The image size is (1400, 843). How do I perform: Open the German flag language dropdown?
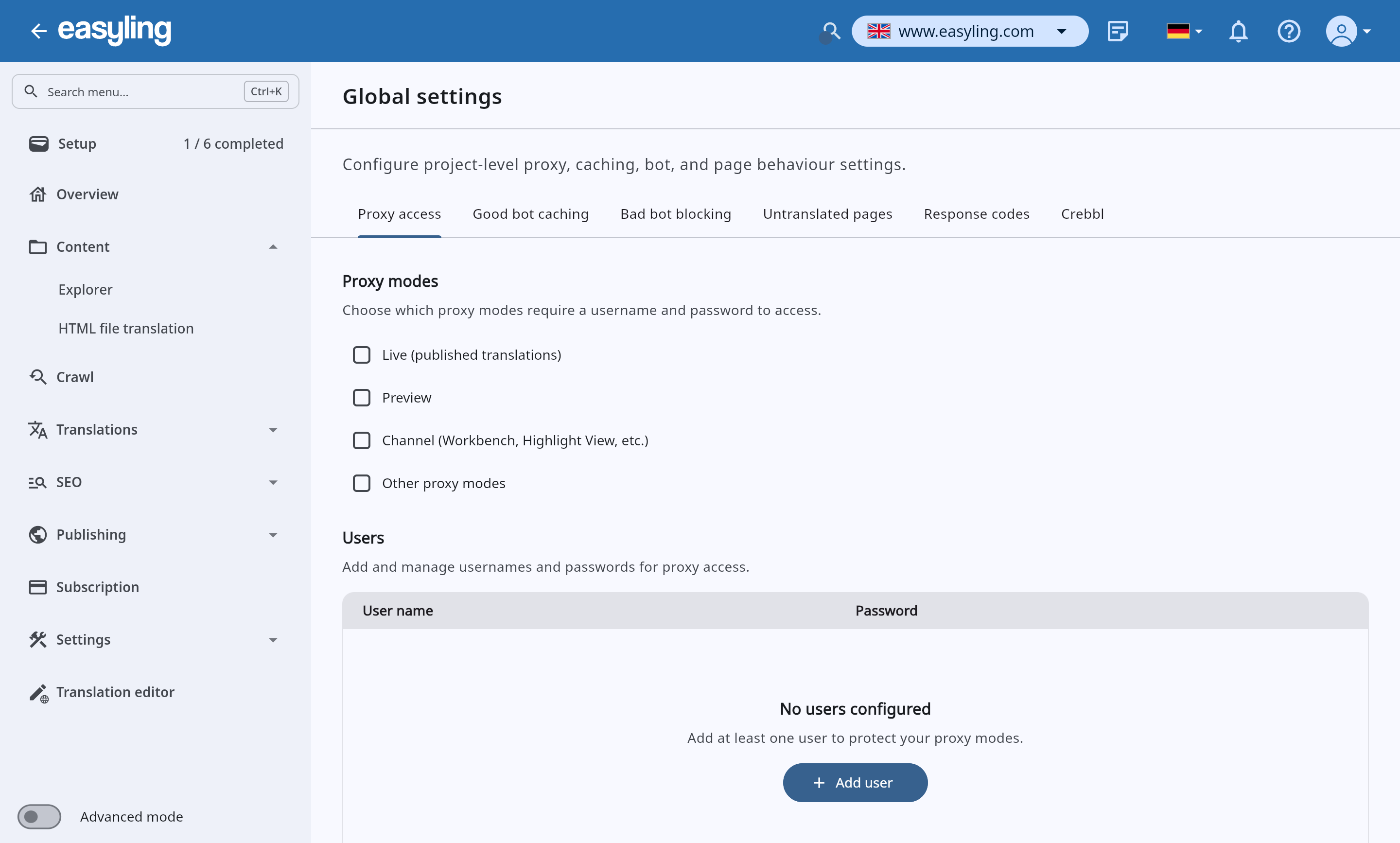[x=1184, y=31]
